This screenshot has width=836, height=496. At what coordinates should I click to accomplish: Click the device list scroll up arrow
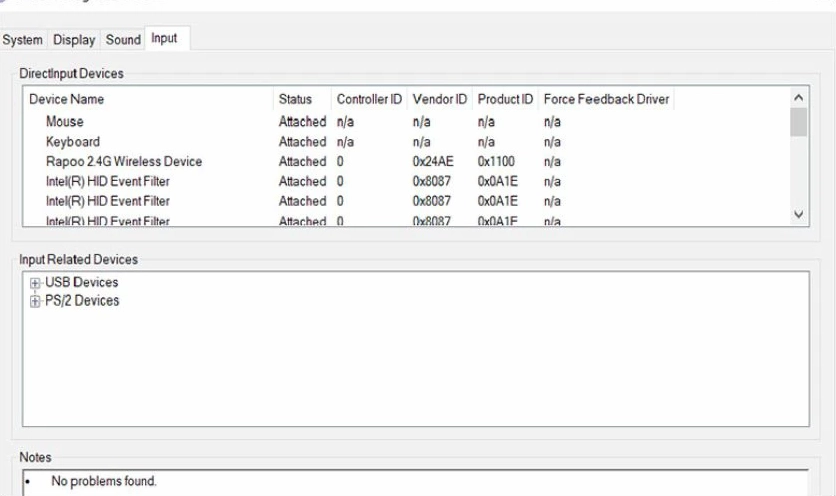coord(798,99)
